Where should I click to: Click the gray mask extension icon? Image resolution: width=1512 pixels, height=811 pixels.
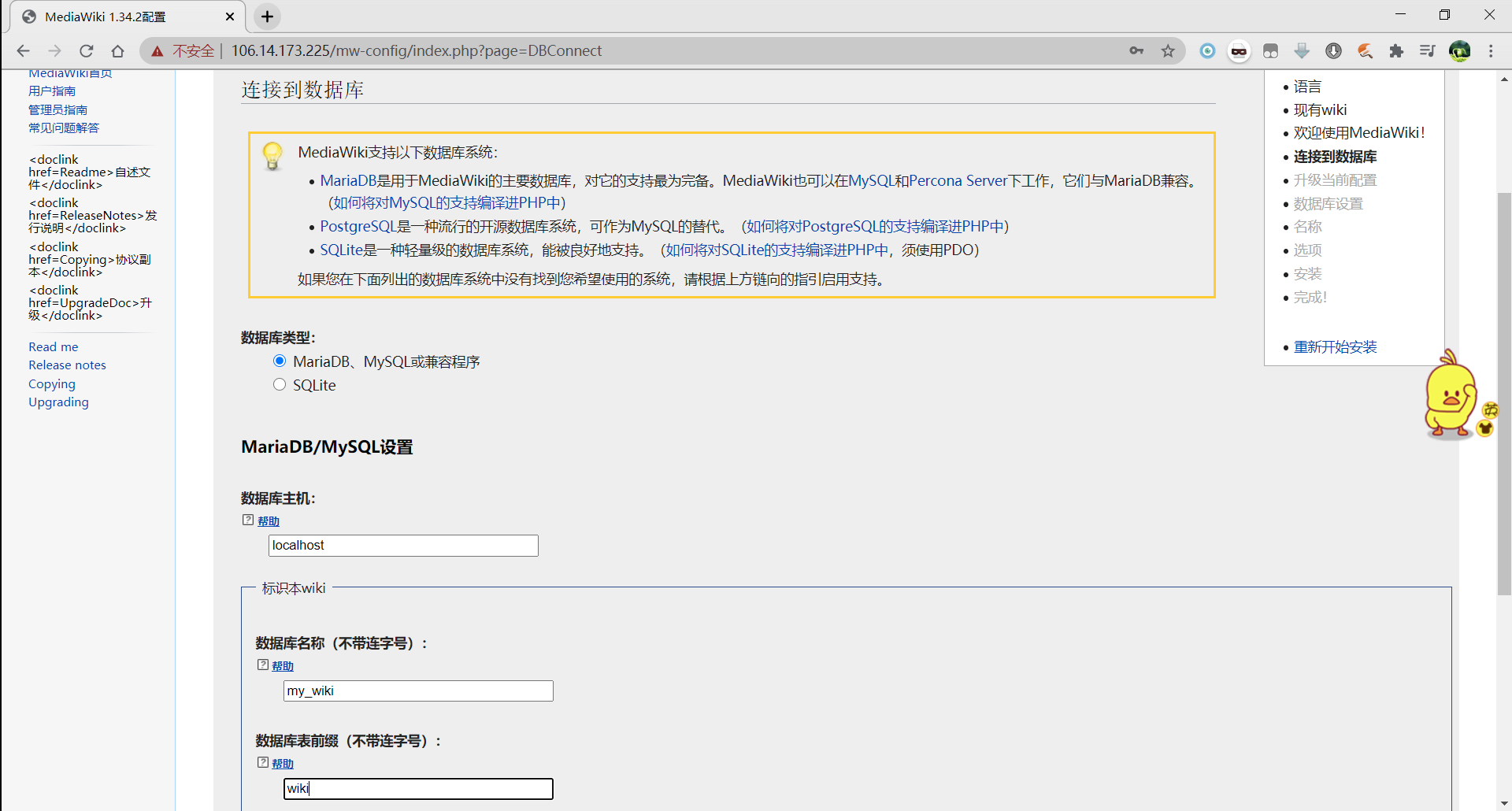coord(1270,51)
